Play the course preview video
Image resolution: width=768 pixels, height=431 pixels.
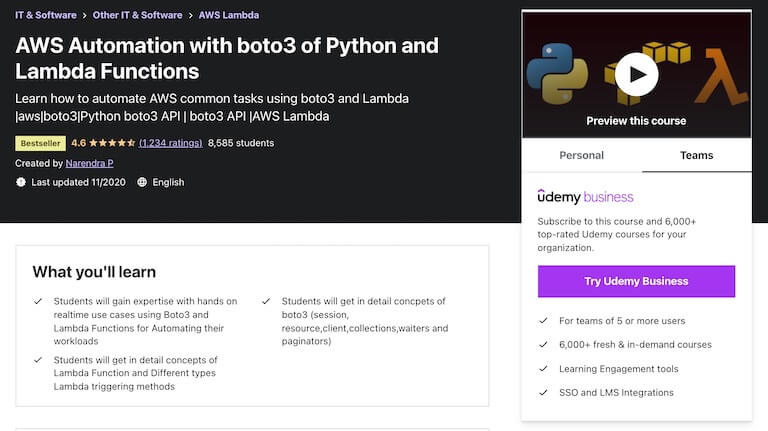(636, 74)
